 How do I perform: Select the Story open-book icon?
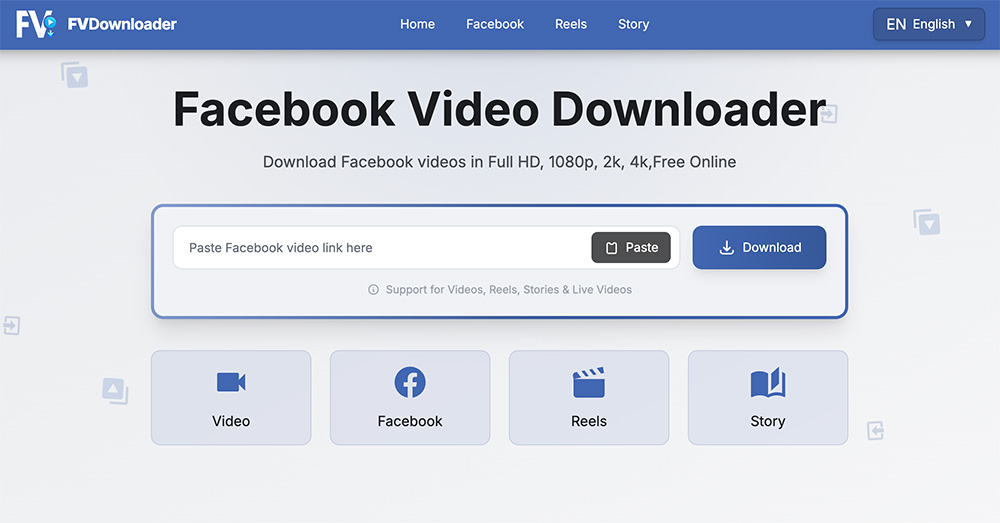point(768,382)
